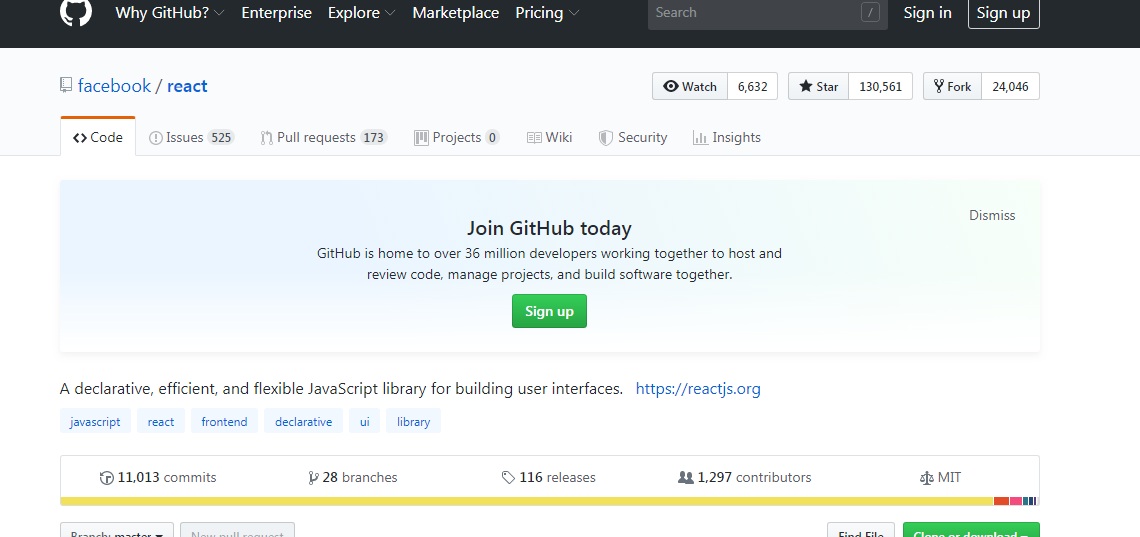
Task: Click the Find File button
Action: (861, 530)
